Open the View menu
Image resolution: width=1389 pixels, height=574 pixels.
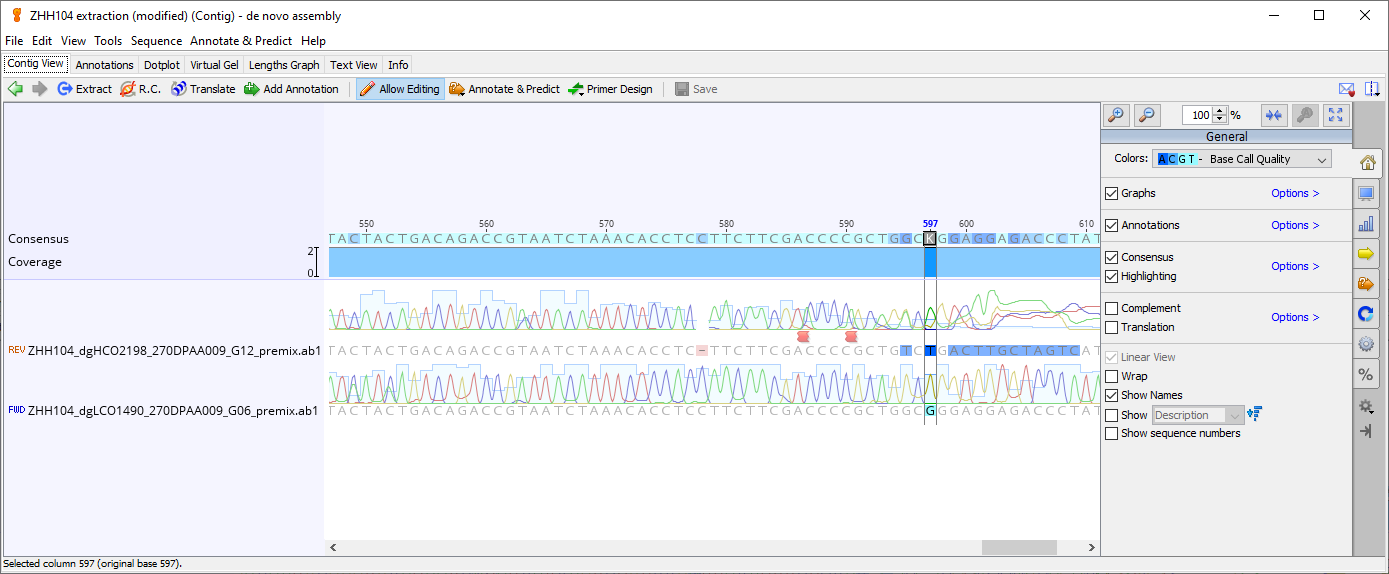click(73, 41)
